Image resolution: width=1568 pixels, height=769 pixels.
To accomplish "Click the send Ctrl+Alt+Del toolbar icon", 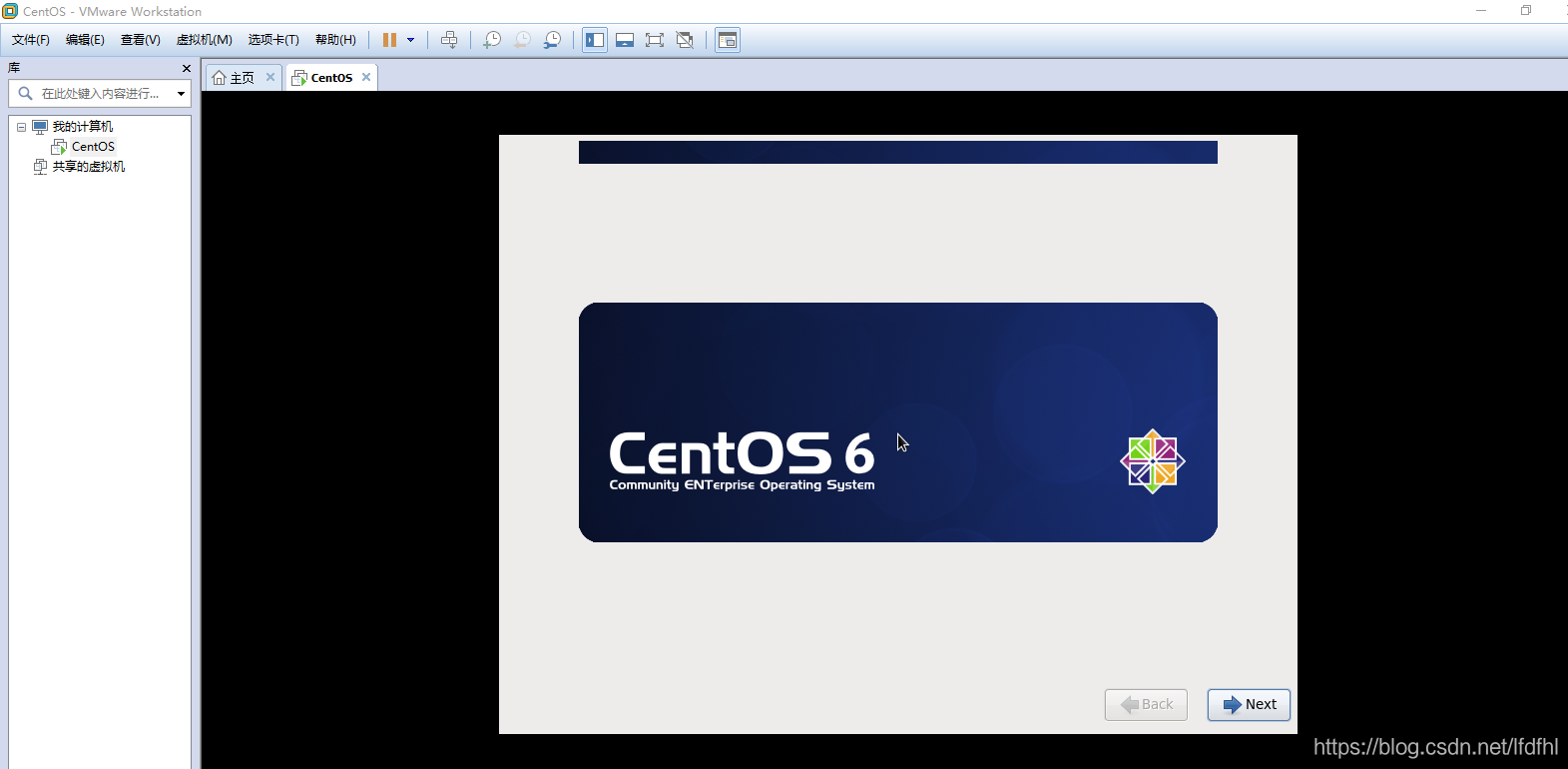I will pyautogui.click(x=449, y=40).
